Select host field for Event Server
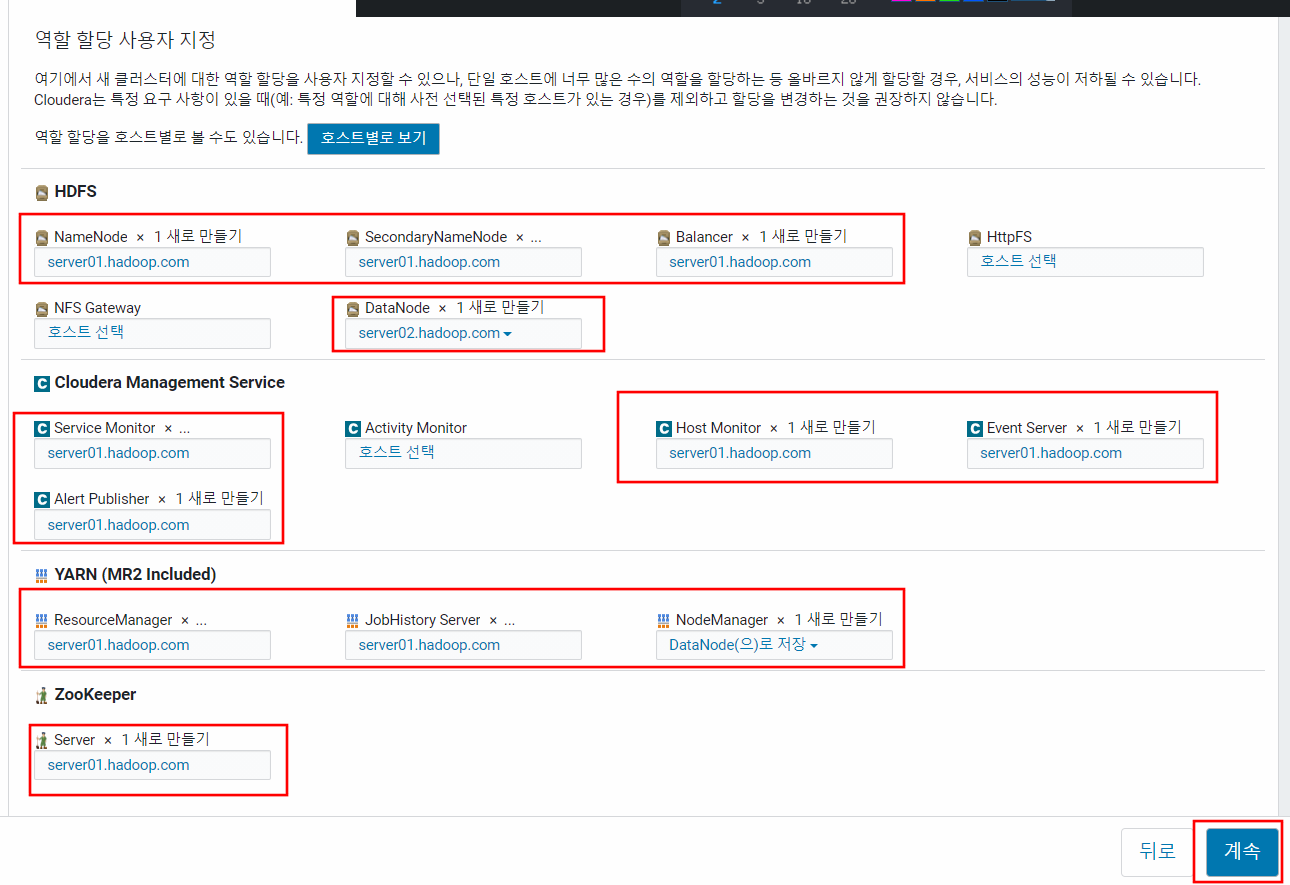Image resolution: width=1290 pixels, height=885 pixels. click(1085, 453)
